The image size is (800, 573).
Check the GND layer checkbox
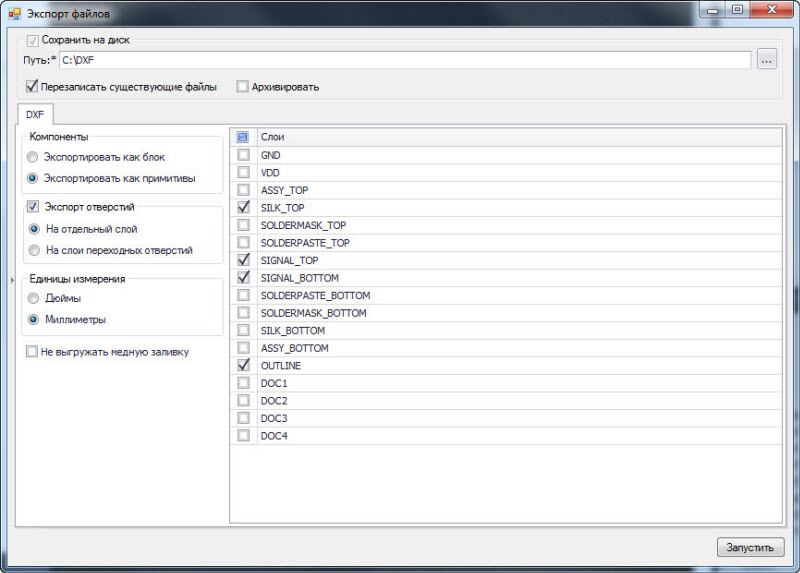point(243,155)
